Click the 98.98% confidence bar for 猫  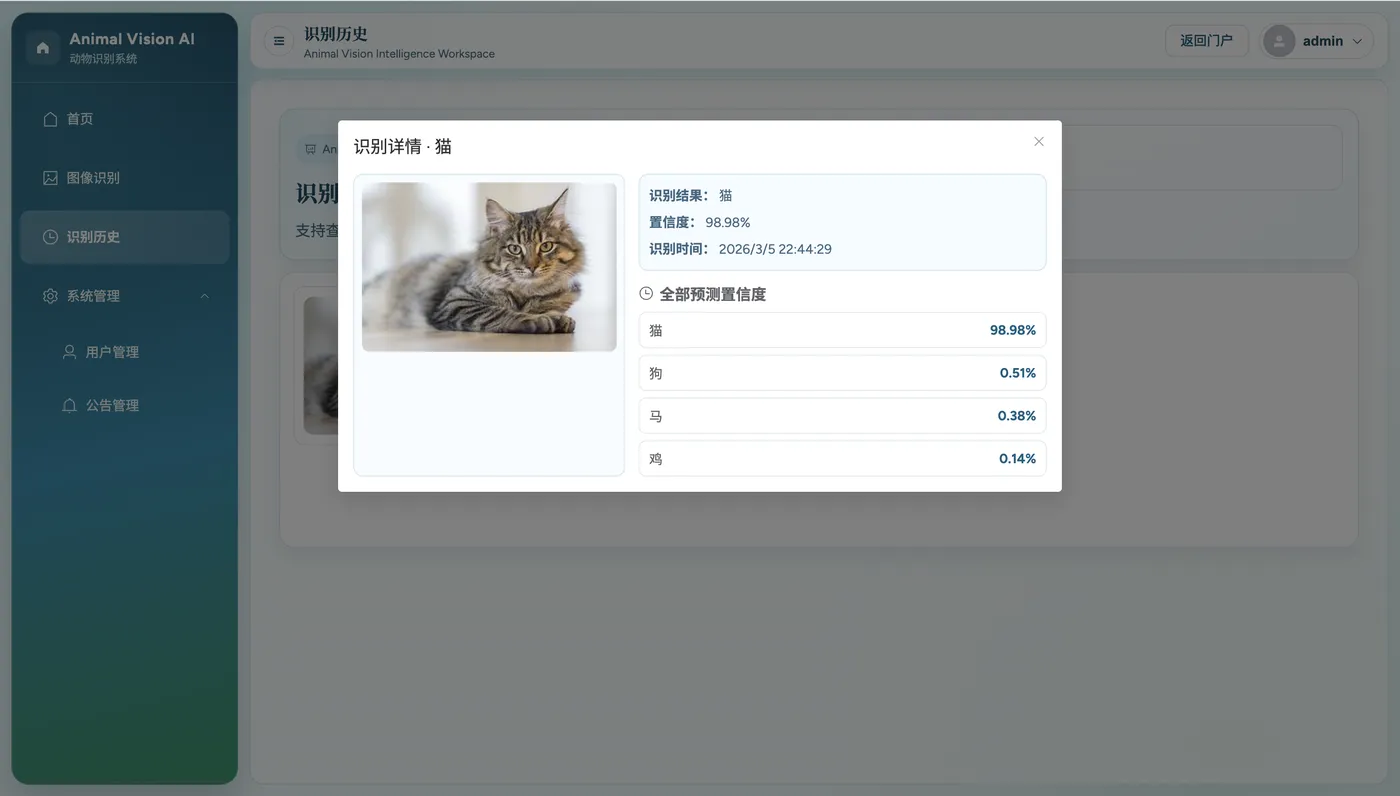(x=841, y=330)
